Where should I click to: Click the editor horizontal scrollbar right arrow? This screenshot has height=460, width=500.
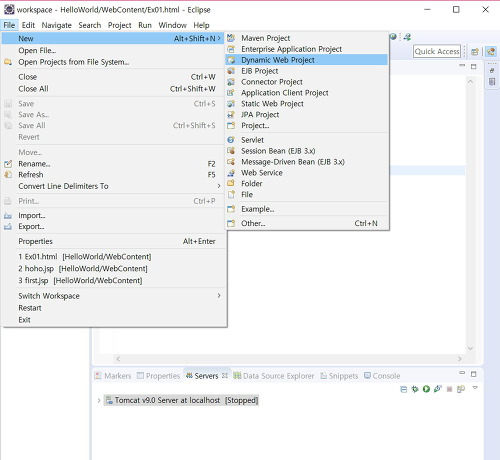[460, 359]
